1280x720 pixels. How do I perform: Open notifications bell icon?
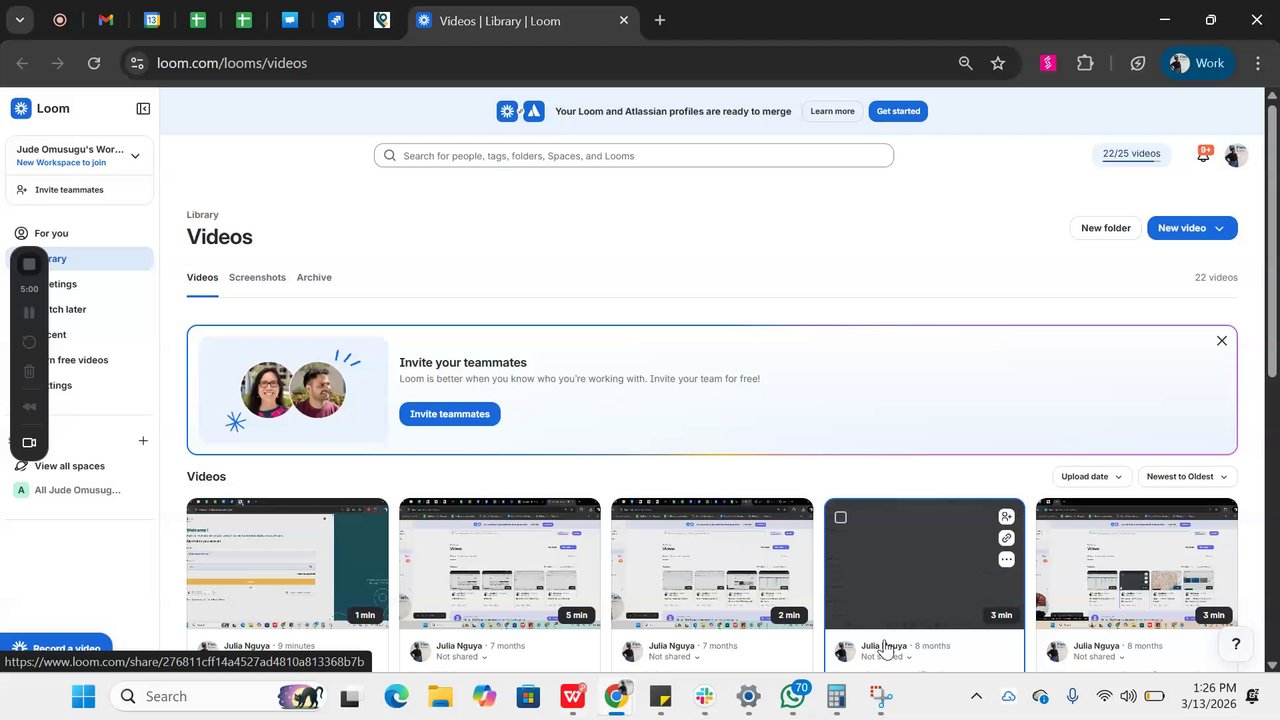coord(1203,155)
